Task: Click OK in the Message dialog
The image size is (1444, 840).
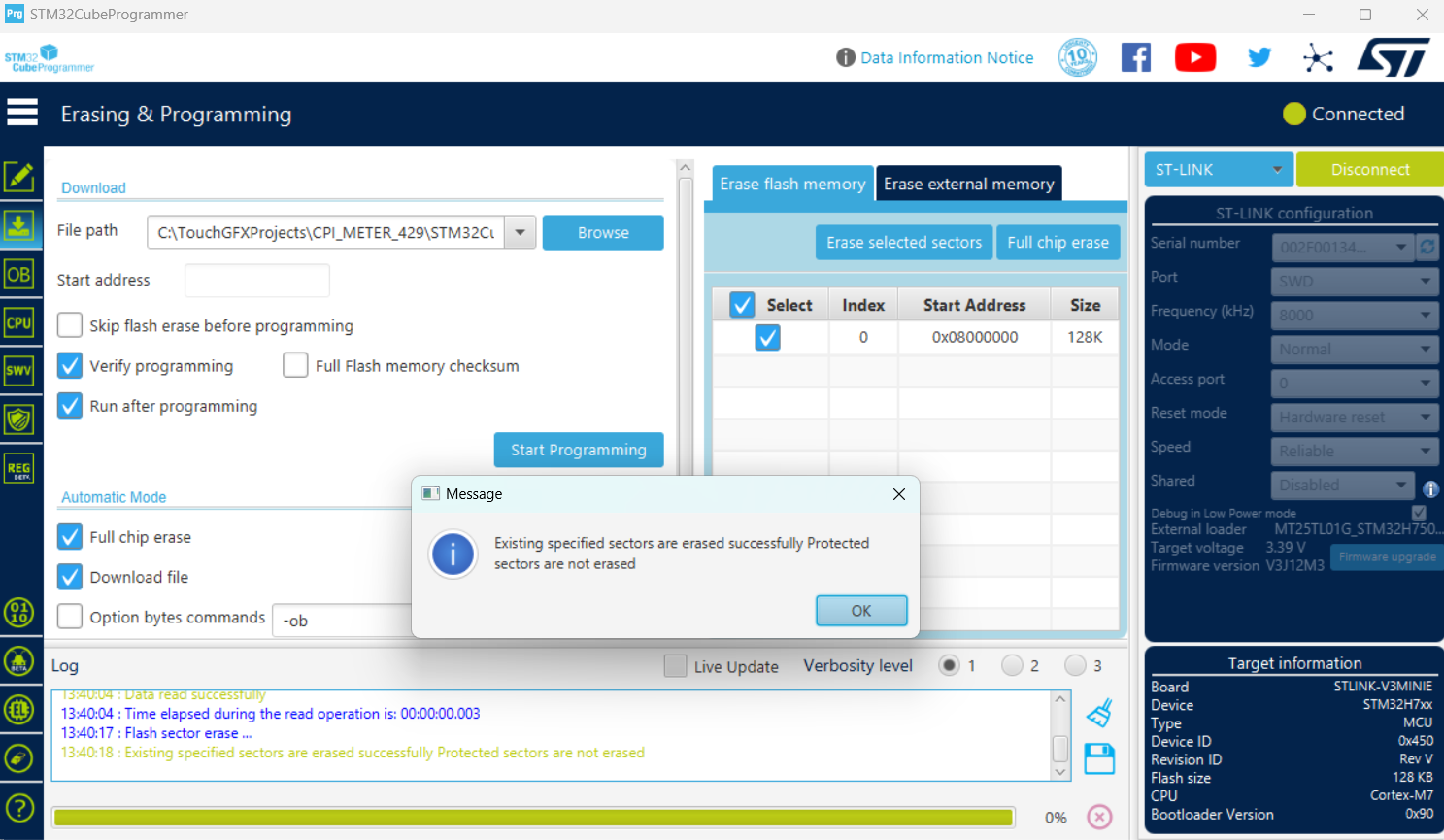Action: click(861, 611)
